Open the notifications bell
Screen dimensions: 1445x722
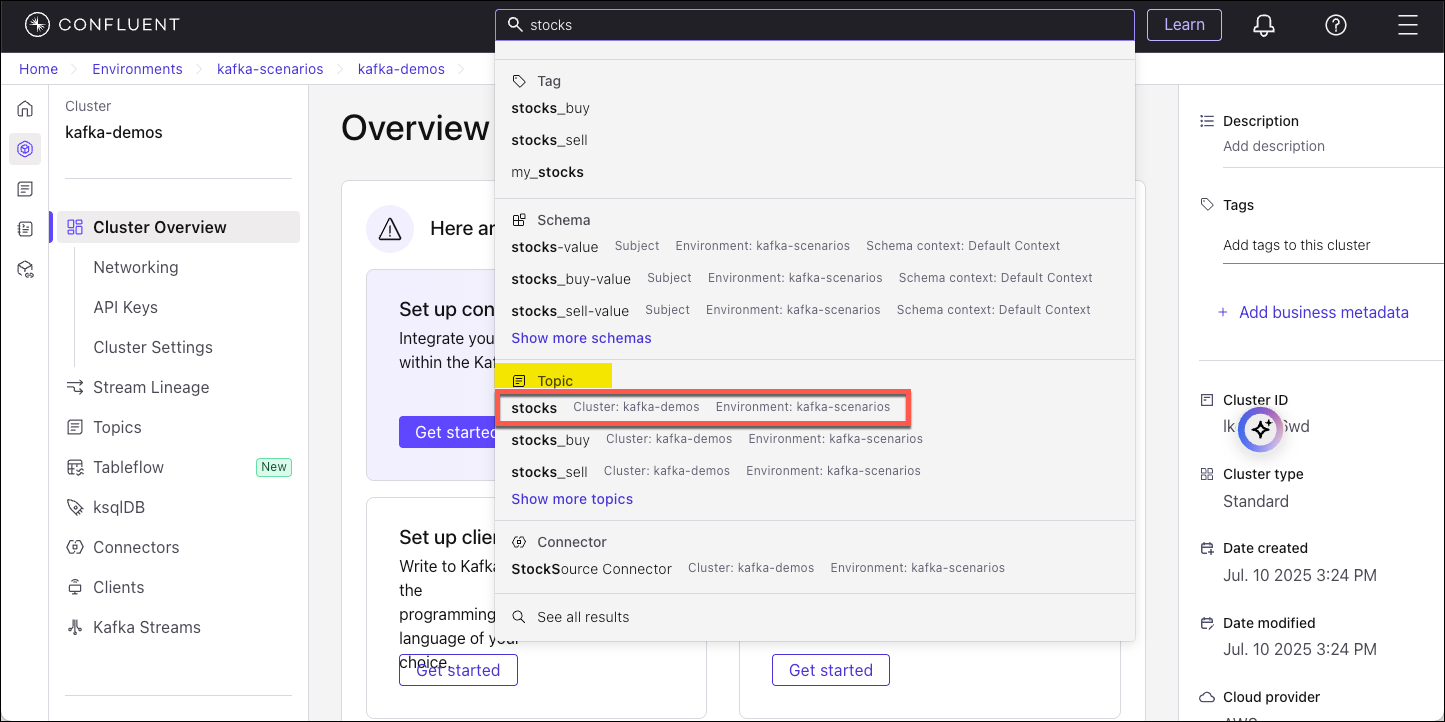(1263, 25)
